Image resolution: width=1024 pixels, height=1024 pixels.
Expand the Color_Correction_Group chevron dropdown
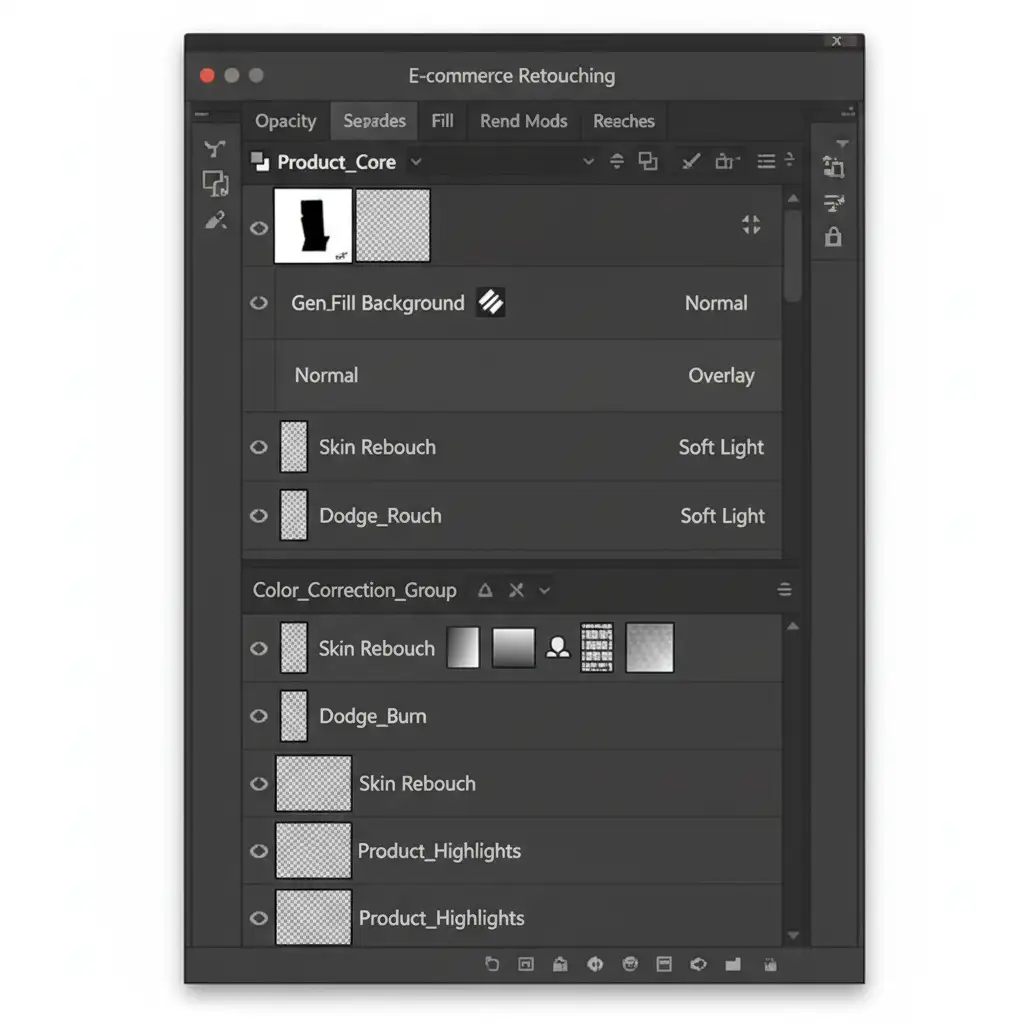[545, 590]
